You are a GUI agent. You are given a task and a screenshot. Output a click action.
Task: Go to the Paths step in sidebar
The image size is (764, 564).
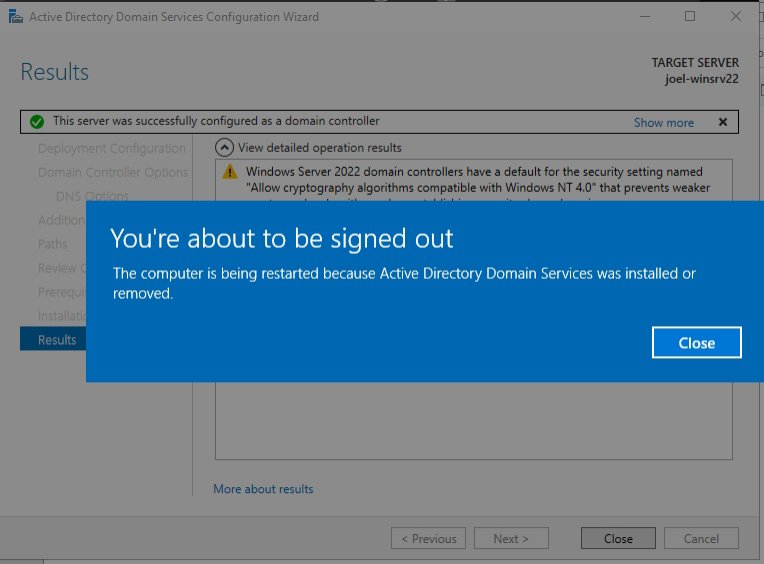[x=53, y=244]
